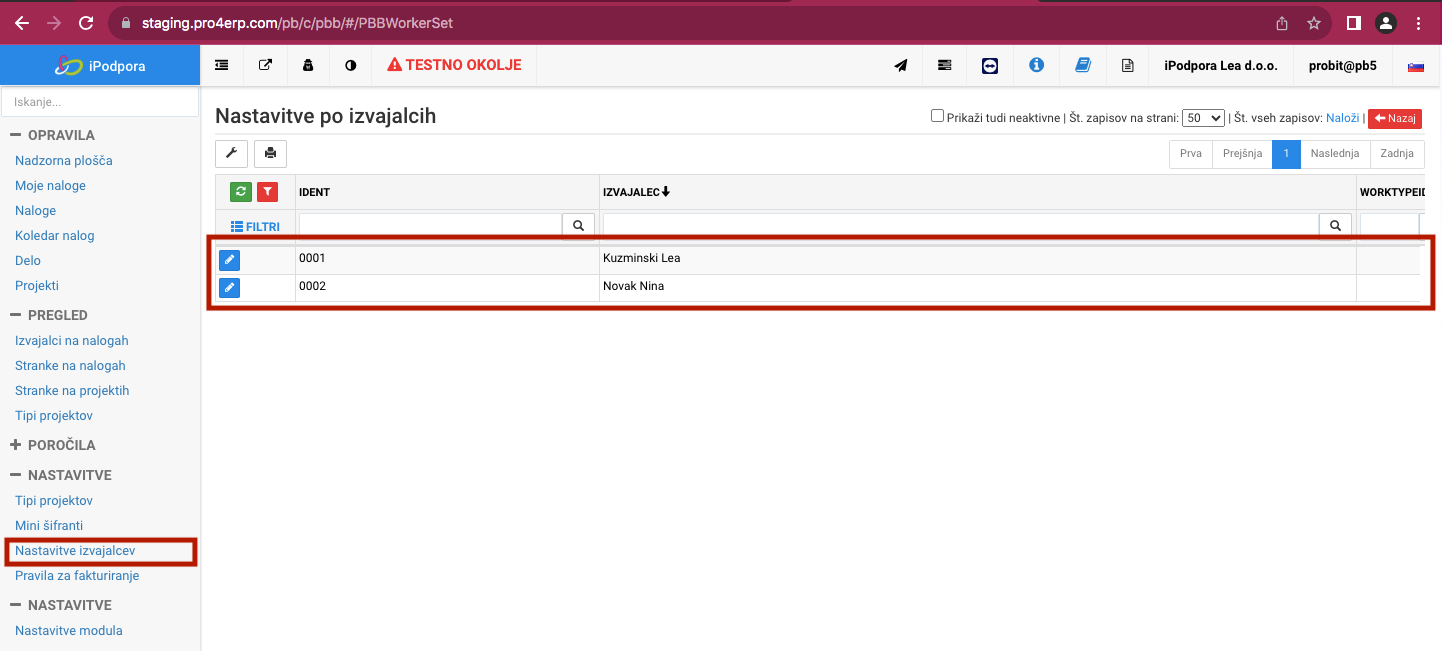Open Moje naloge

coord(50,185)
